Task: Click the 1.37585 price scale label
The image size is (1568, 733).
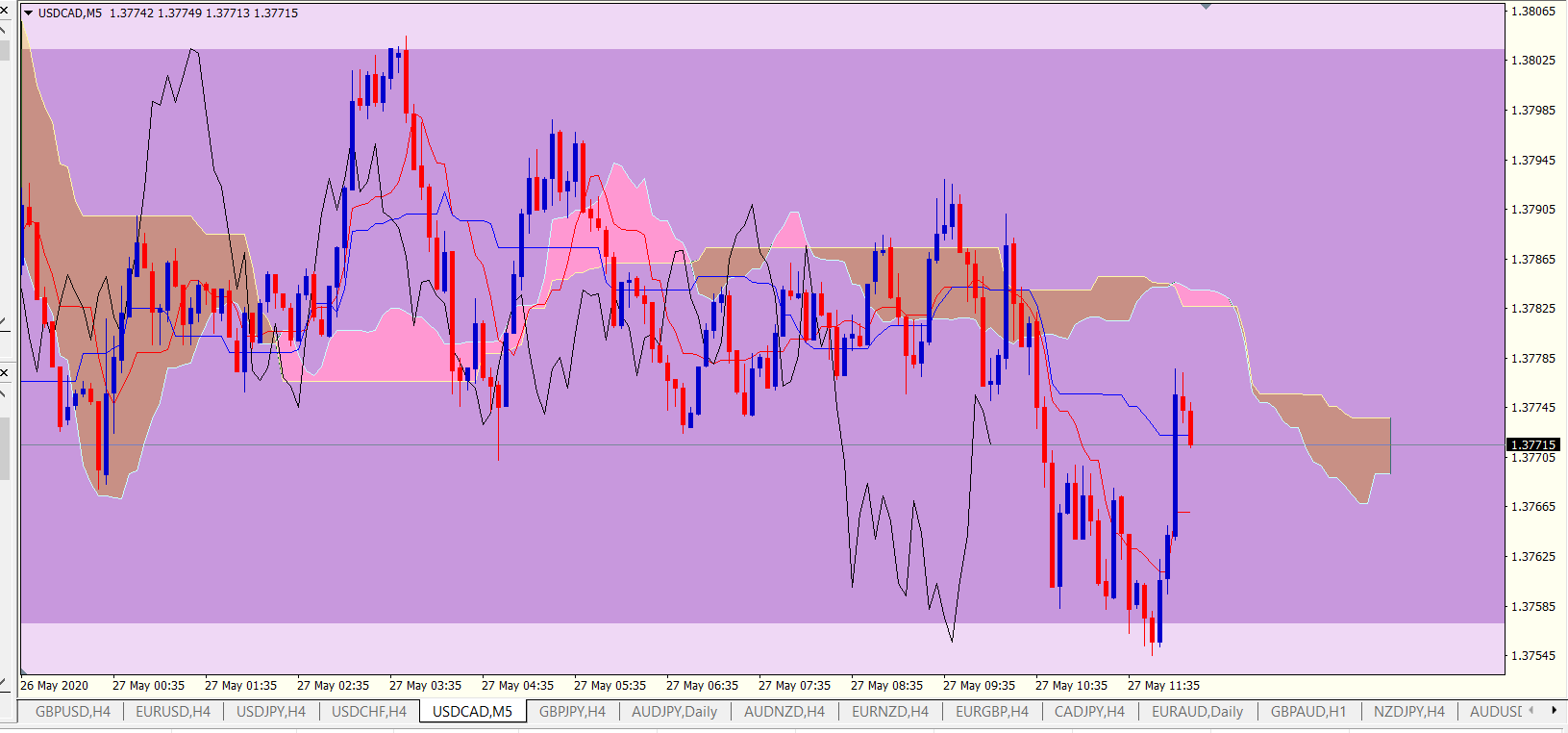Action: point(1533,607)
